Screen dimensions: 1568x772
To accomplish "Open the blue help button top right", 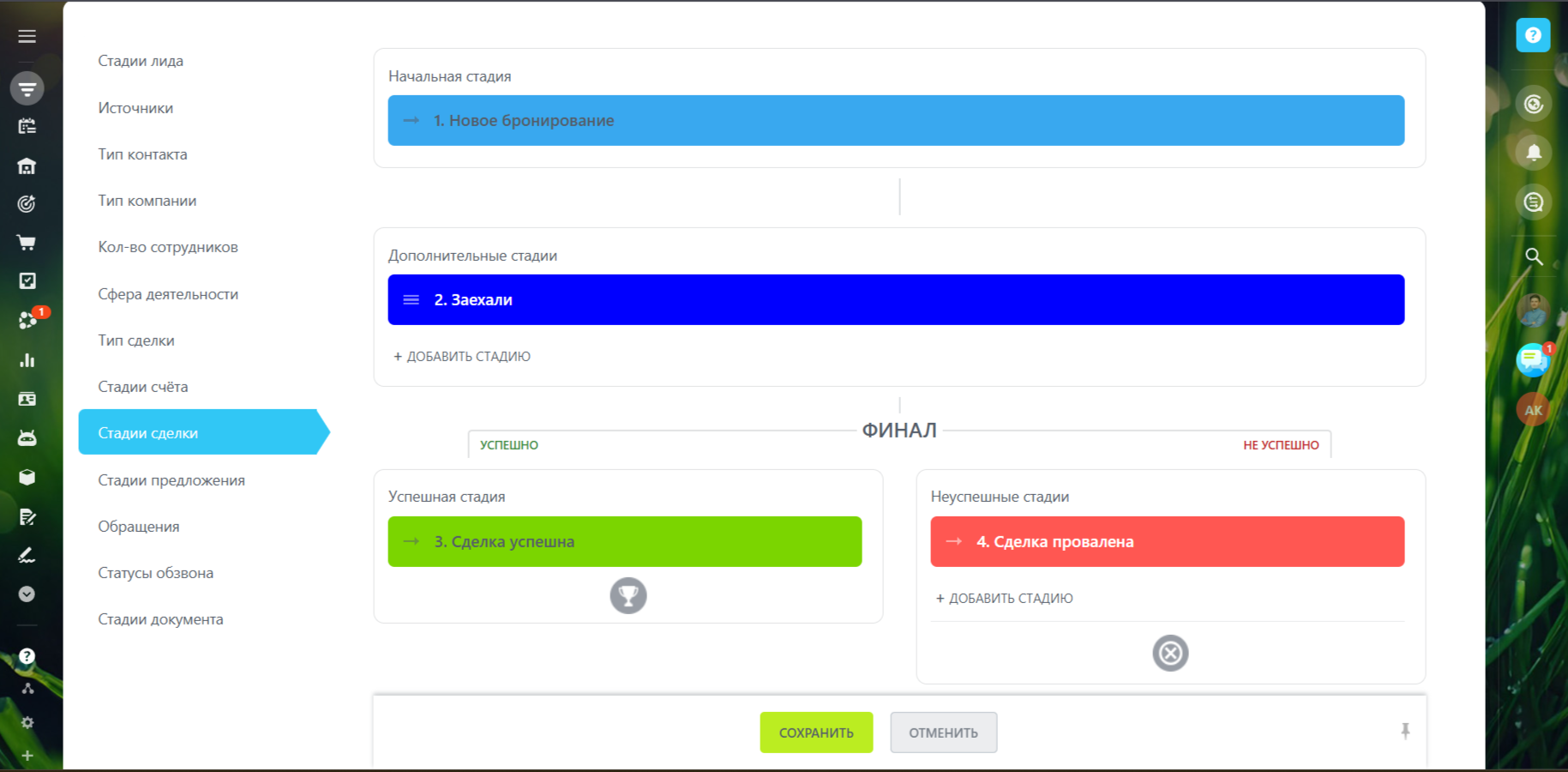I will point(1533,35).
